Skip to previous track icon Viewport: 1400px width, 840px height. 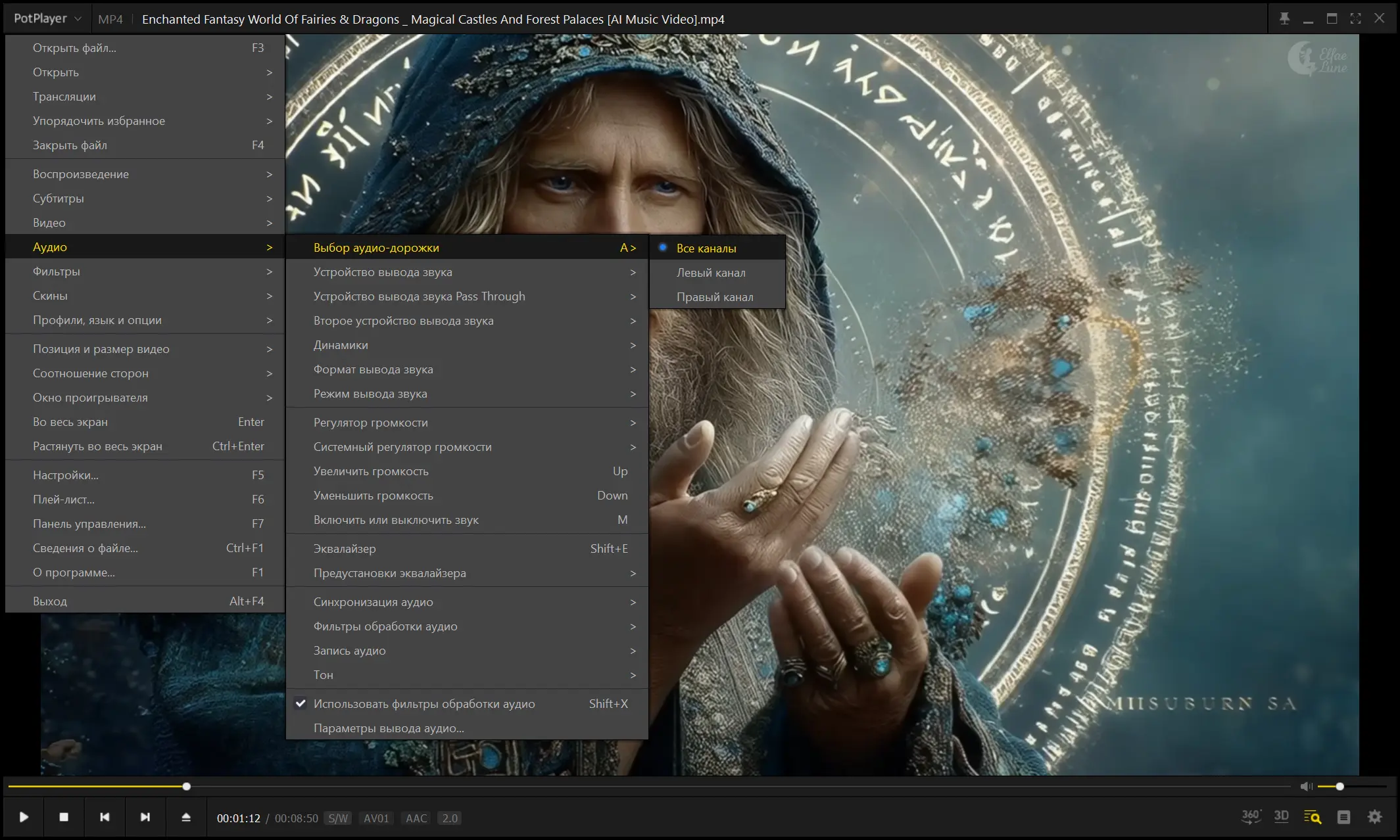point(105,817)
